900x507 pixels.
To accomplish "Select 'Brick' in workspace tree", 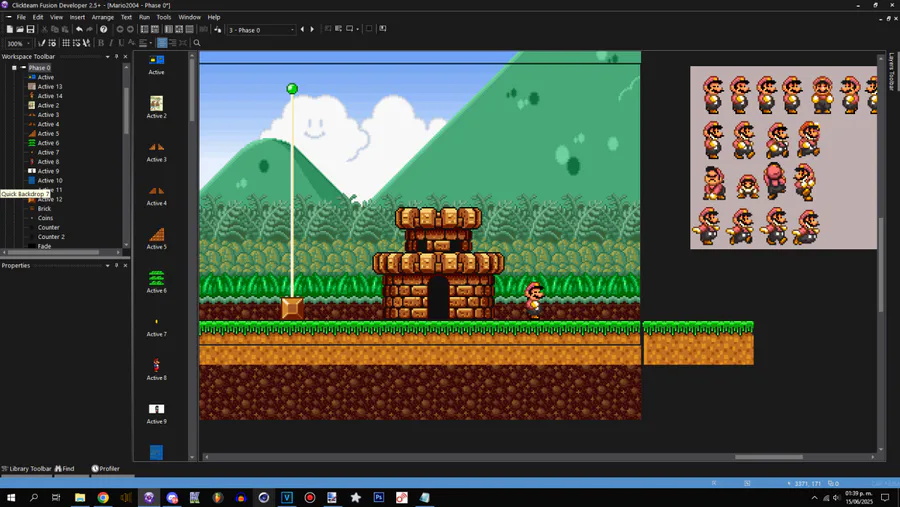I will (x=44, y=209).
